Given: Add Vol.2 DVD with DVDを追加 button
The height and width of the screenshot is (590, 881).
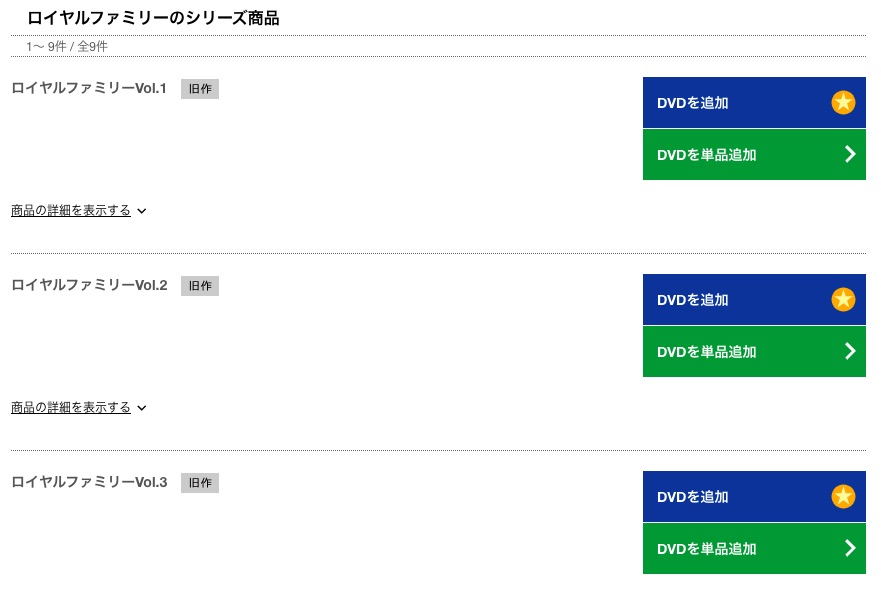Looking at the screenshot, I should click(x=754, y=299).
